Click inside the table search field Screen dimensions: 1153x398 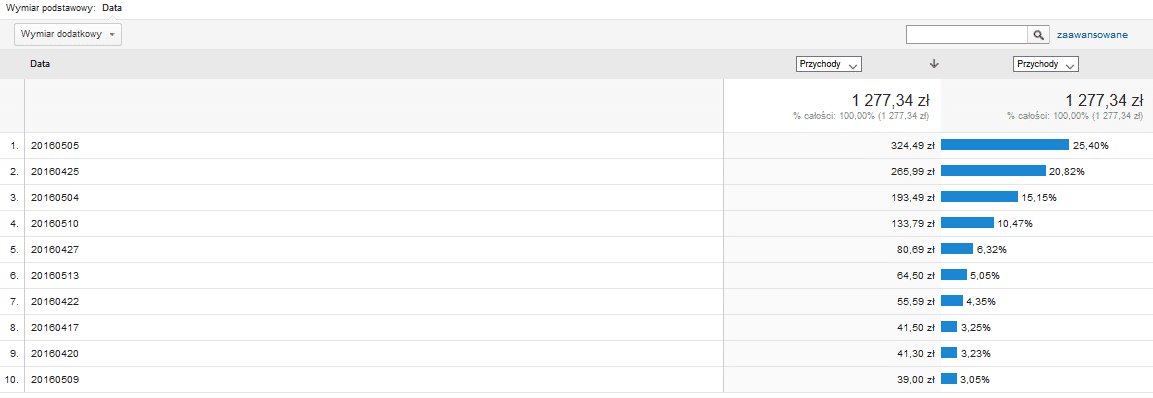click(x=966, y=35)
